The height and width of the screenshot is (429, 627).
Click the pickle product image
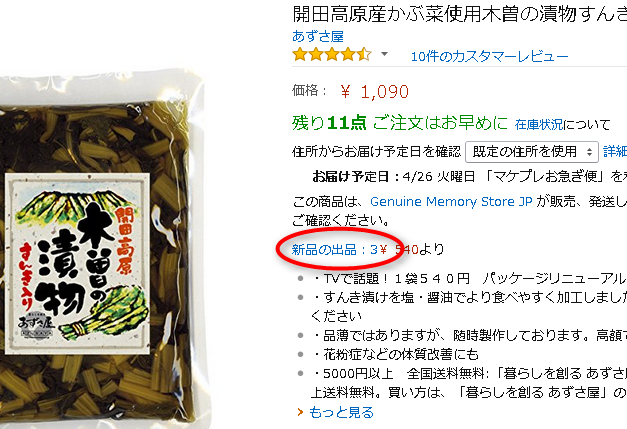pyautogui.click(x=100, y=250)
